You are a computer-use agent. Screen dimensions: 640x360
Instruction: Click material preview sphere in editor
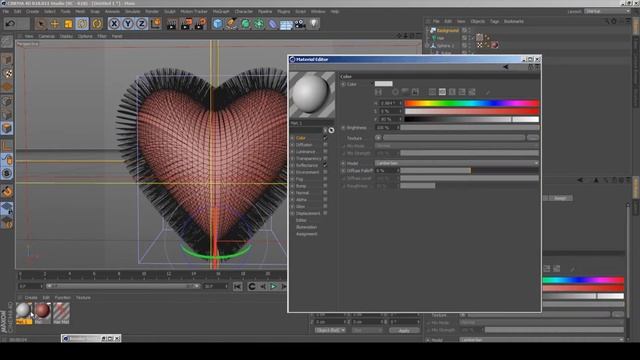312,95
